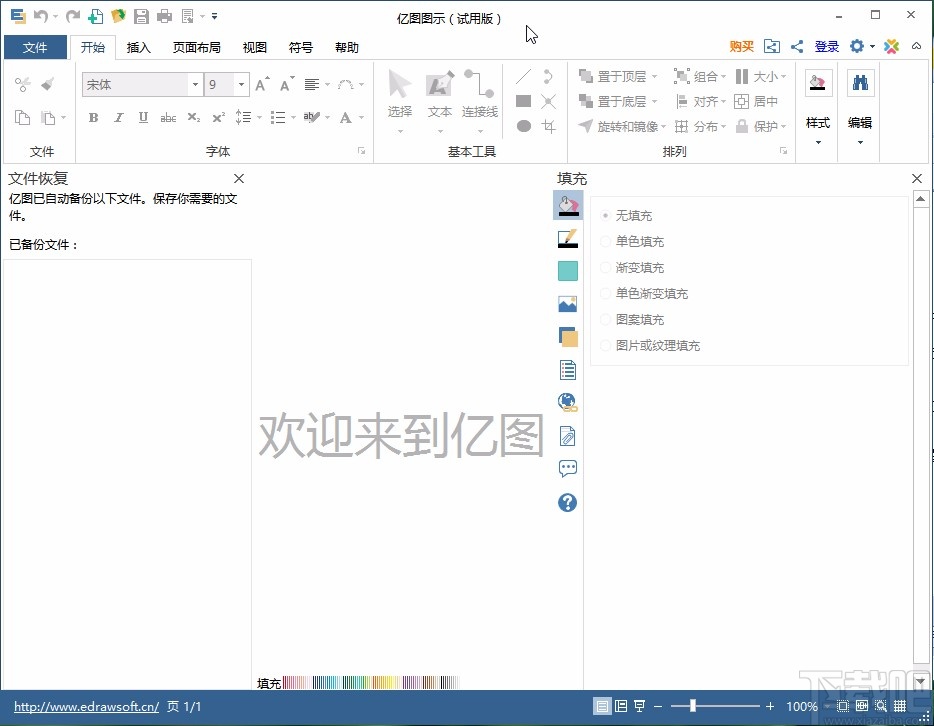
Task: Apply Strikethrough abc formatting
Action: (x=168, y=117)
